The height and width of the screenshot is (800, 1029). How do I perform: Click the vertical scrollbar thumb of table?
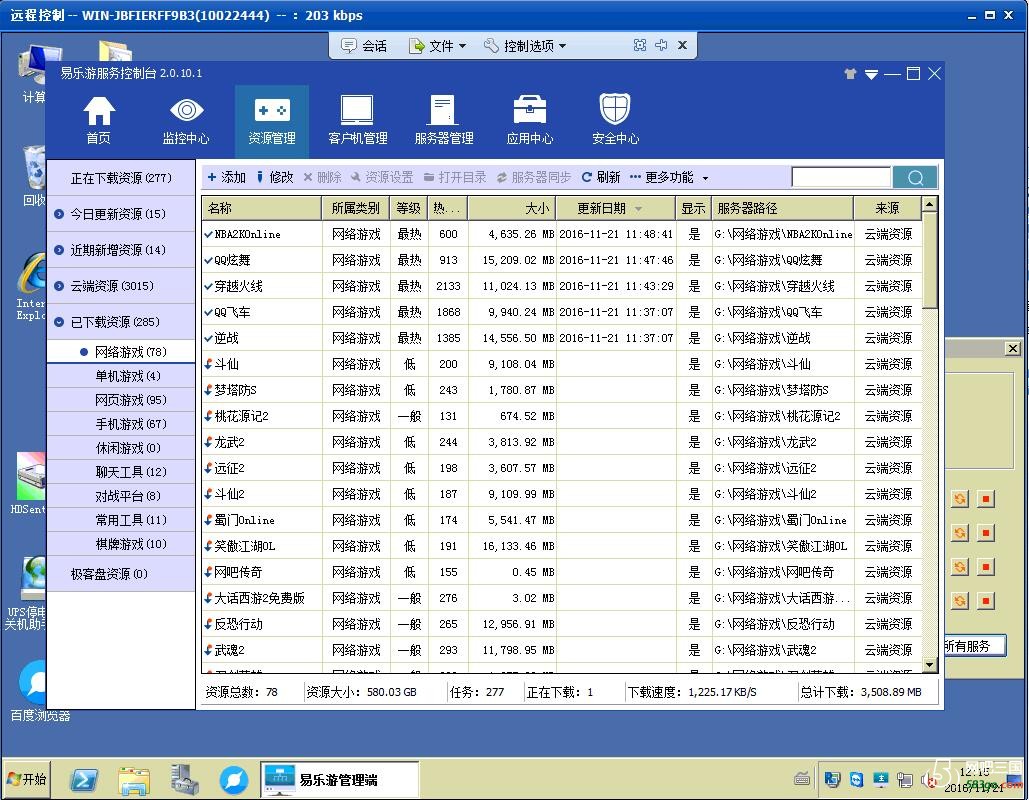point(929,260)
